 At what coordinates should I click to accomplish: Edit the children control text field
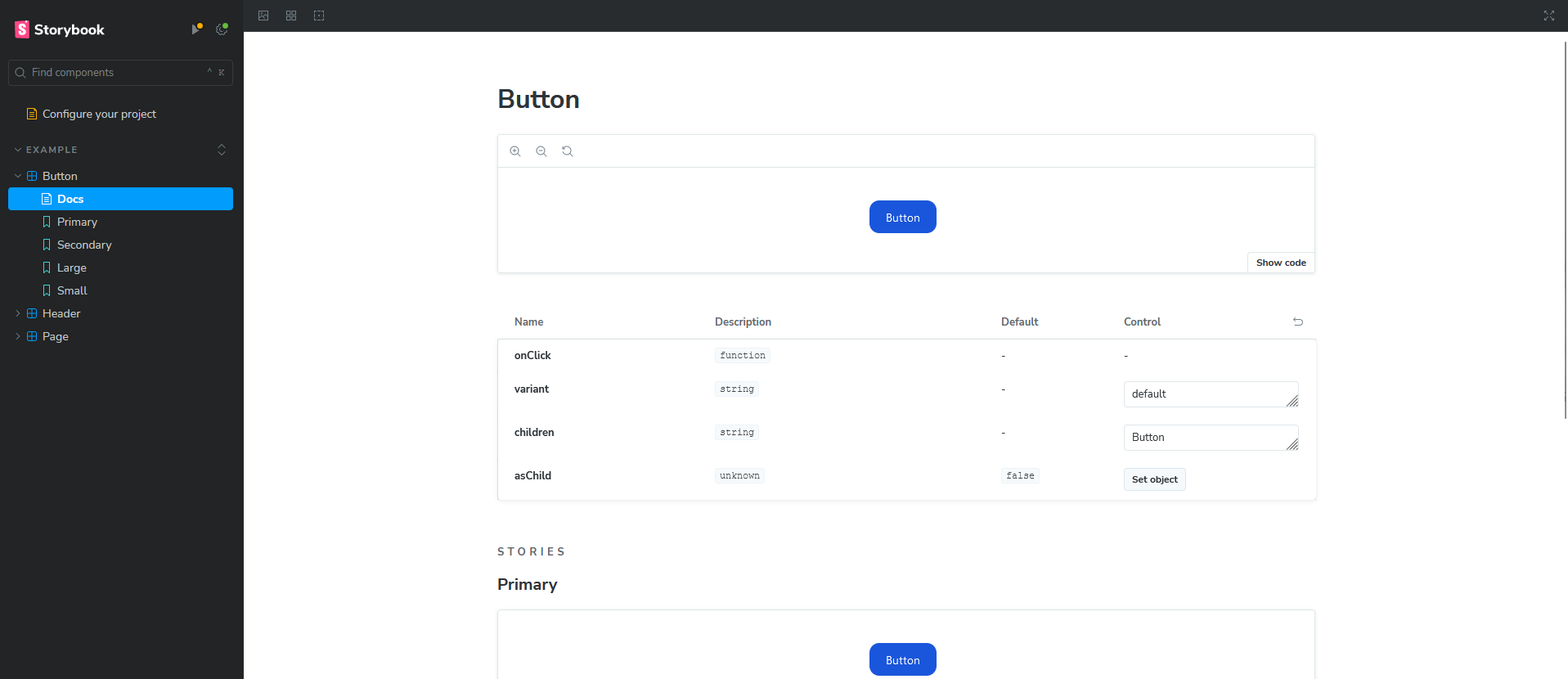1211,438
